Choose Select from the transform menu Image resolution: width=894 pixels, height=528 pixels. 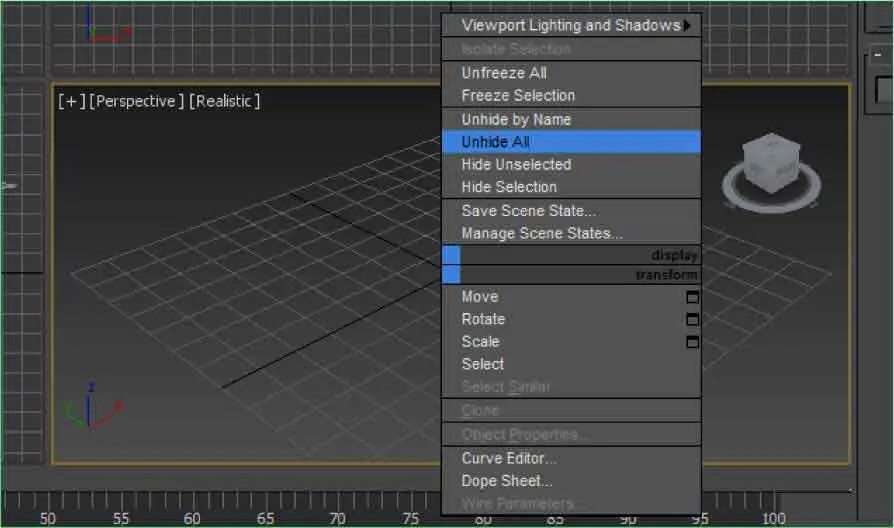(x=571, y=364)
